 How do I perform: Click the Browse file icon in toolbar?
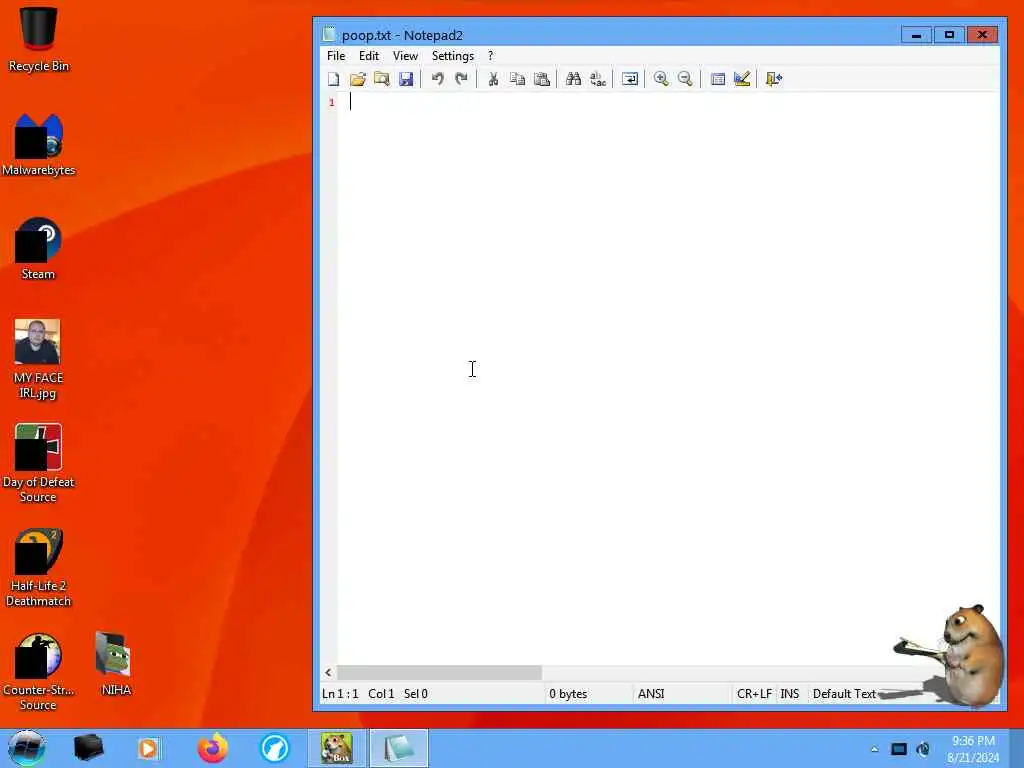coord(381,79)
